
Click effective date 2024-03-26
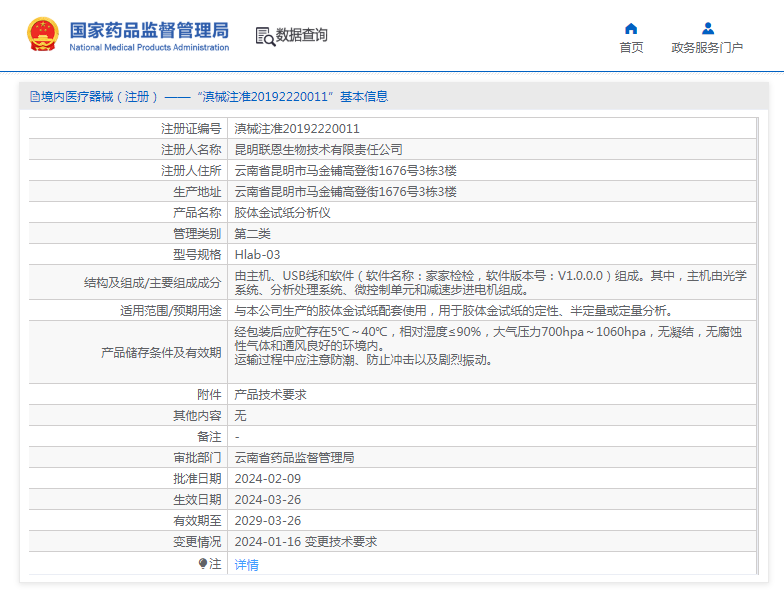tap(268, 500)
